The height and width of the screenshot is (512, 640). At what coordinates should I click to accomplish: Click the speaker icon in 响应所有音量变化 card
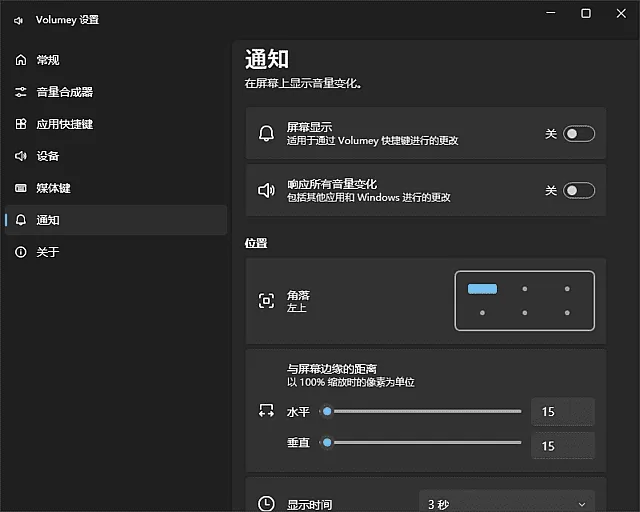pyautogui.click(x=267, y=190)
